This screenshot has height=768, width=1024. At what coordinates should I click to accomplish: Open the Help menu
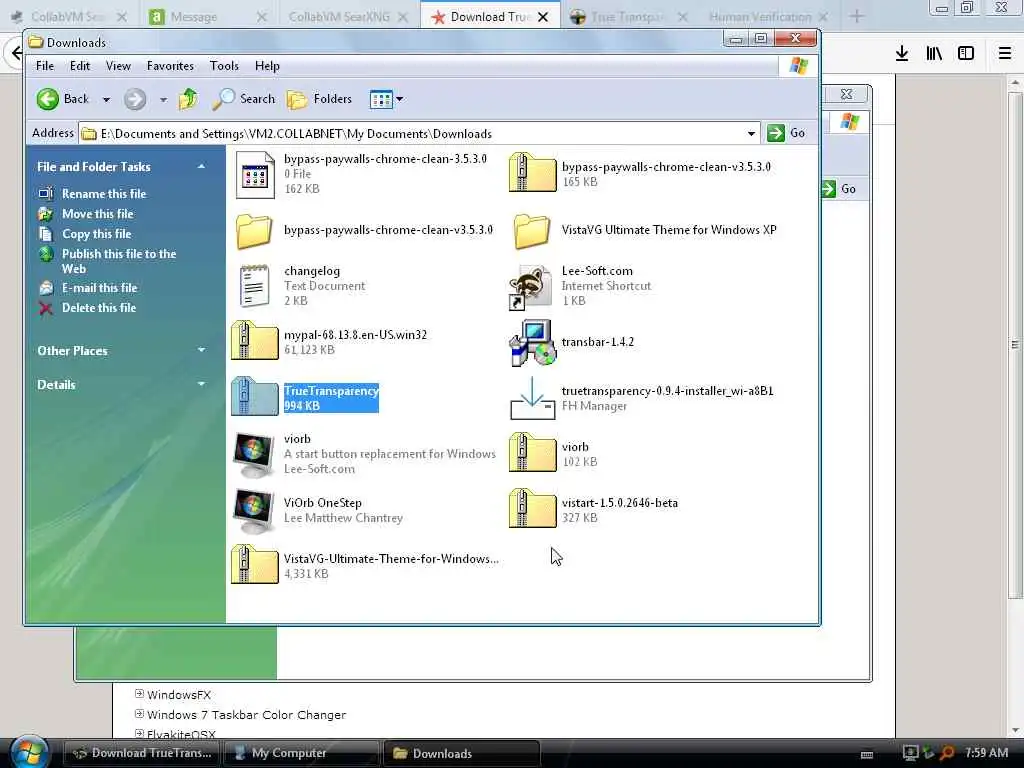[x=267, y=66]
